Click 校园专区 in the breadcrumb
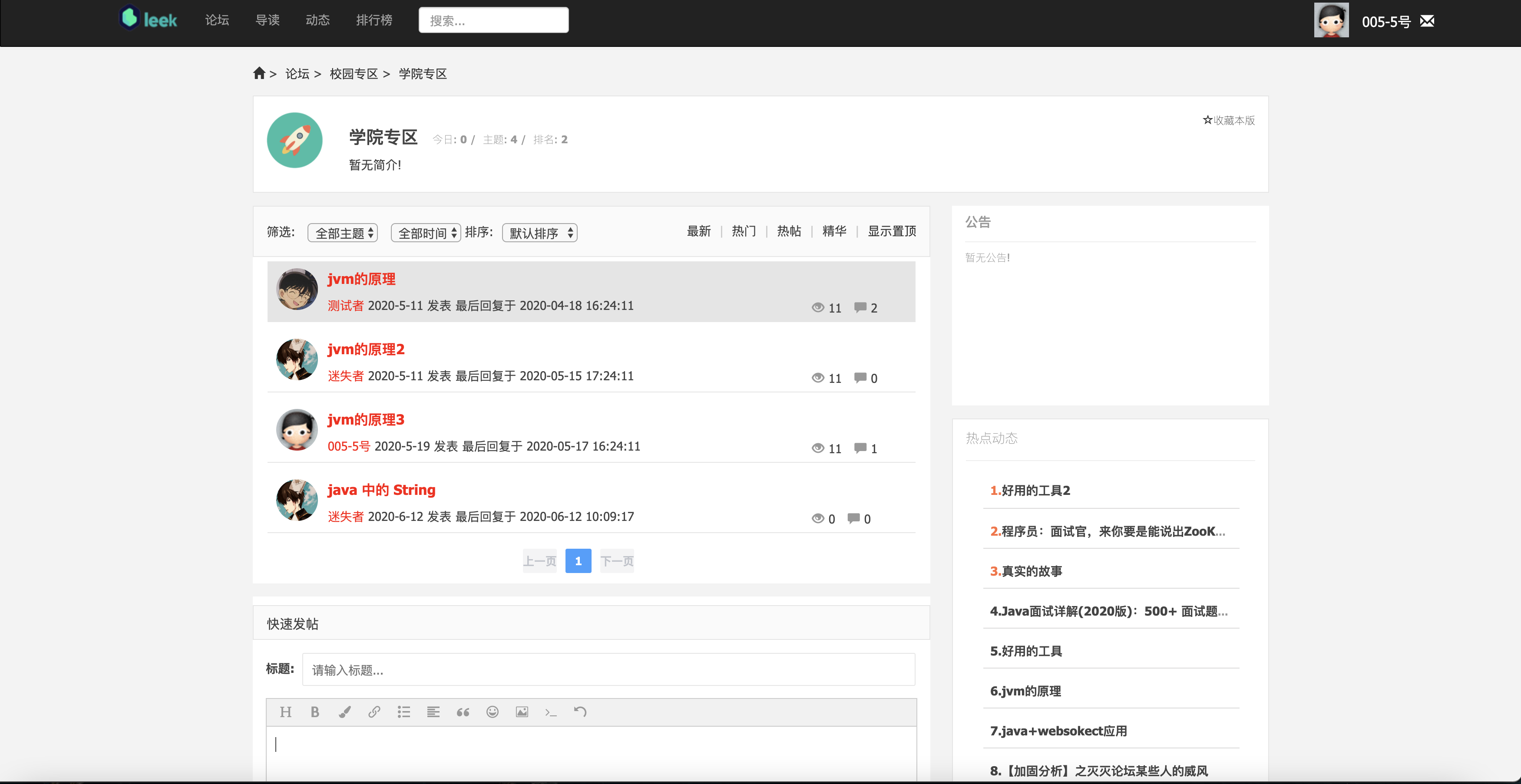1521x784 pixels. click(x=354, y=74)
